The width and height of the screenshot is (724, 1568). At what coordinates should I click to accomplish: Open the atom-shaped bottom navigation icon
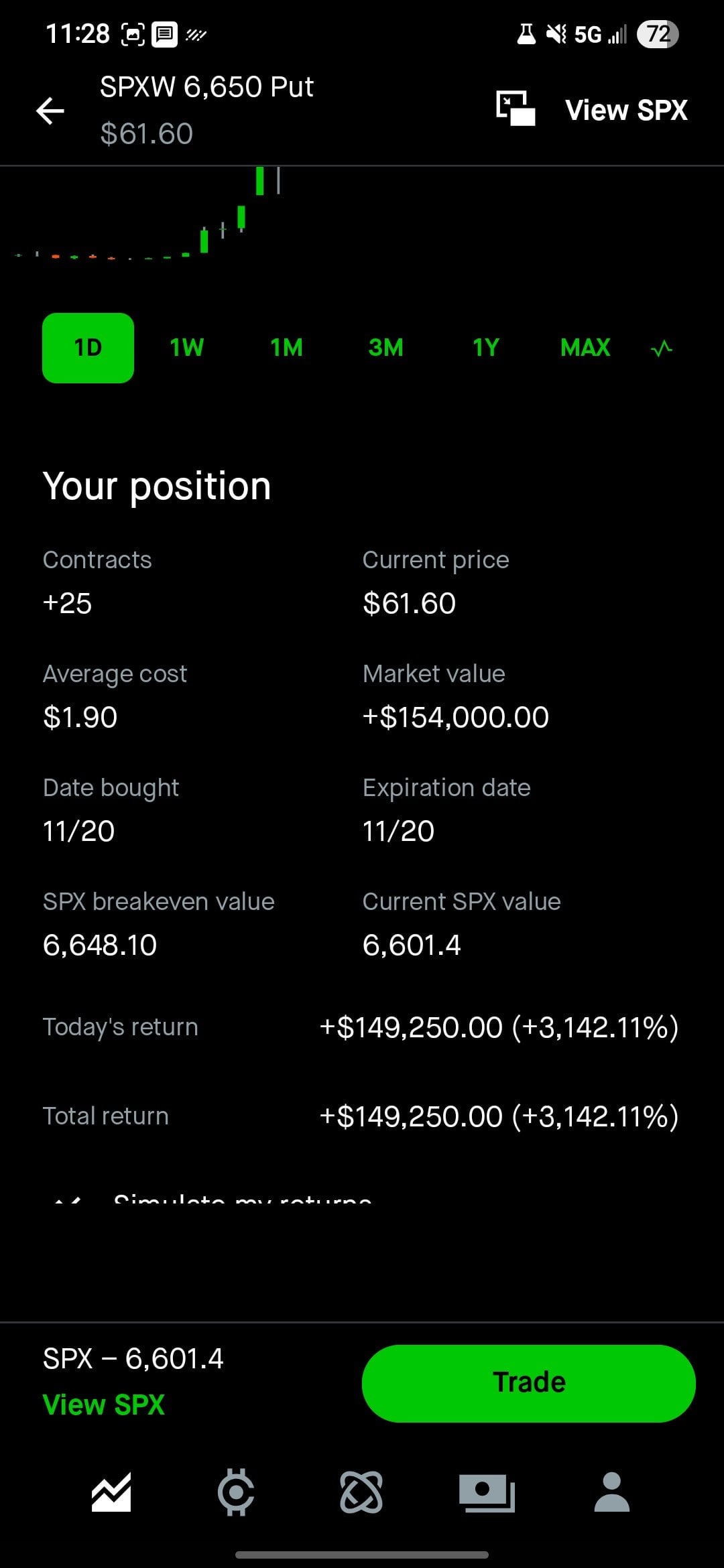[x=361, y=1492]
